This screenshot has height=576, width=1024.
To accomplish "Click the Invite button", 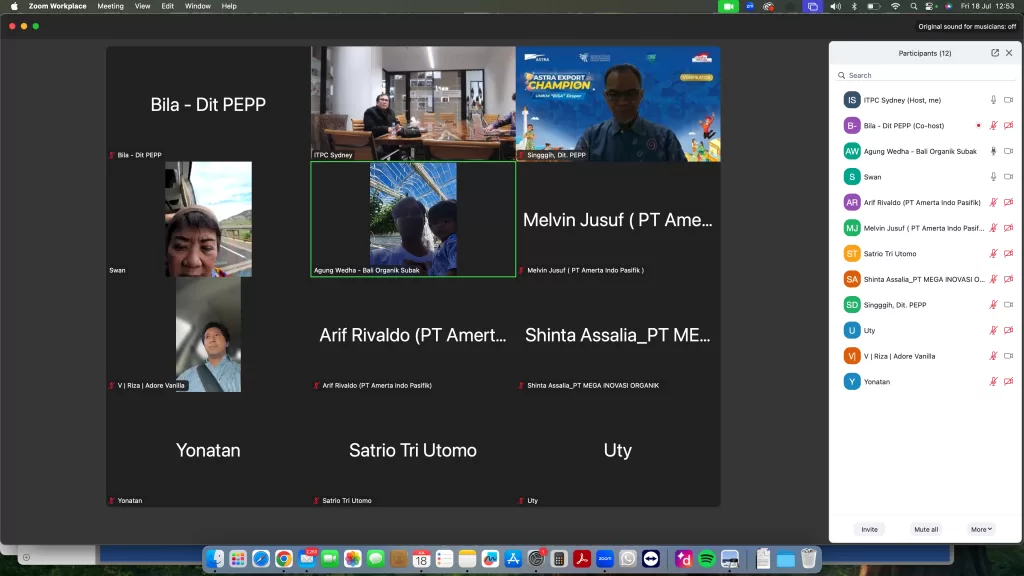I will pyautogui.click(x=869, y=529).
